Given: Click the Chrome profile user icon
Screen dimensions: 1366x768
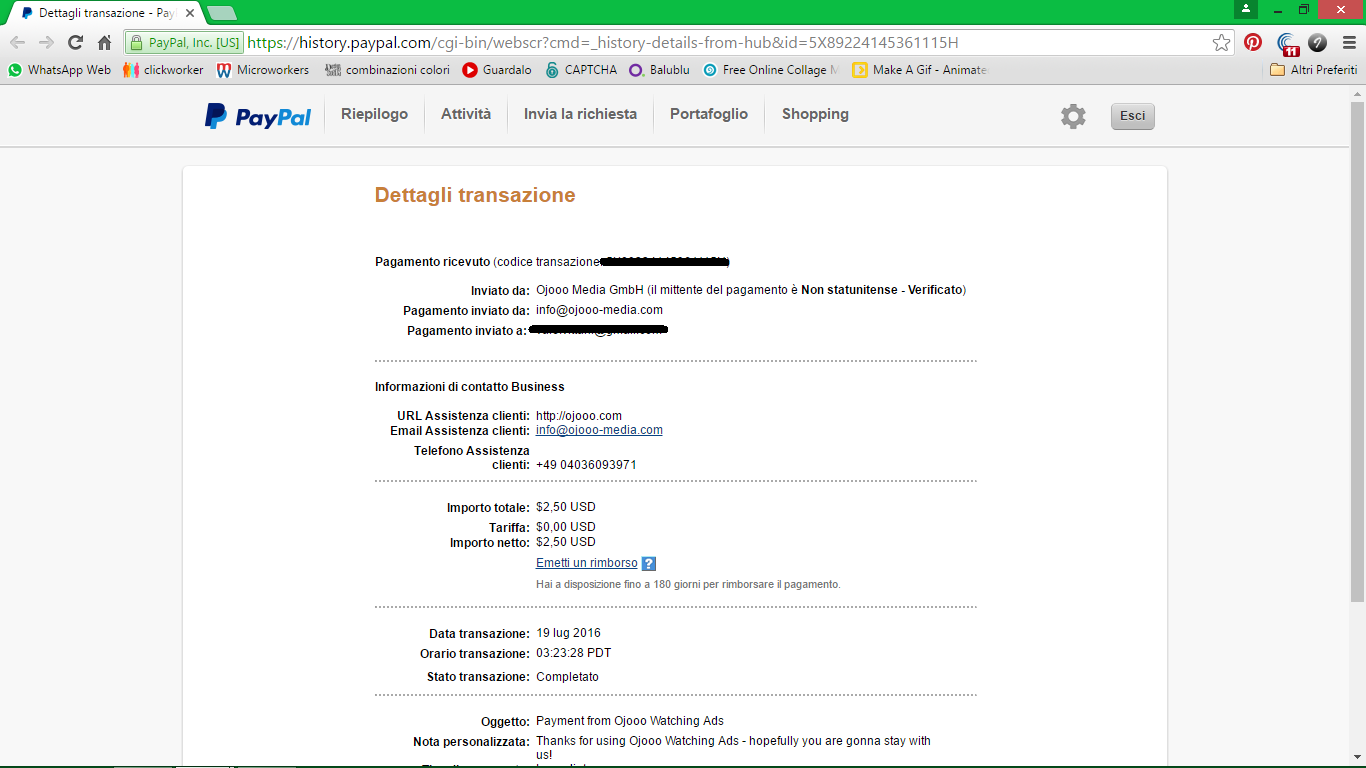Looking at the screenshot, I should (x=1246, y=9).
